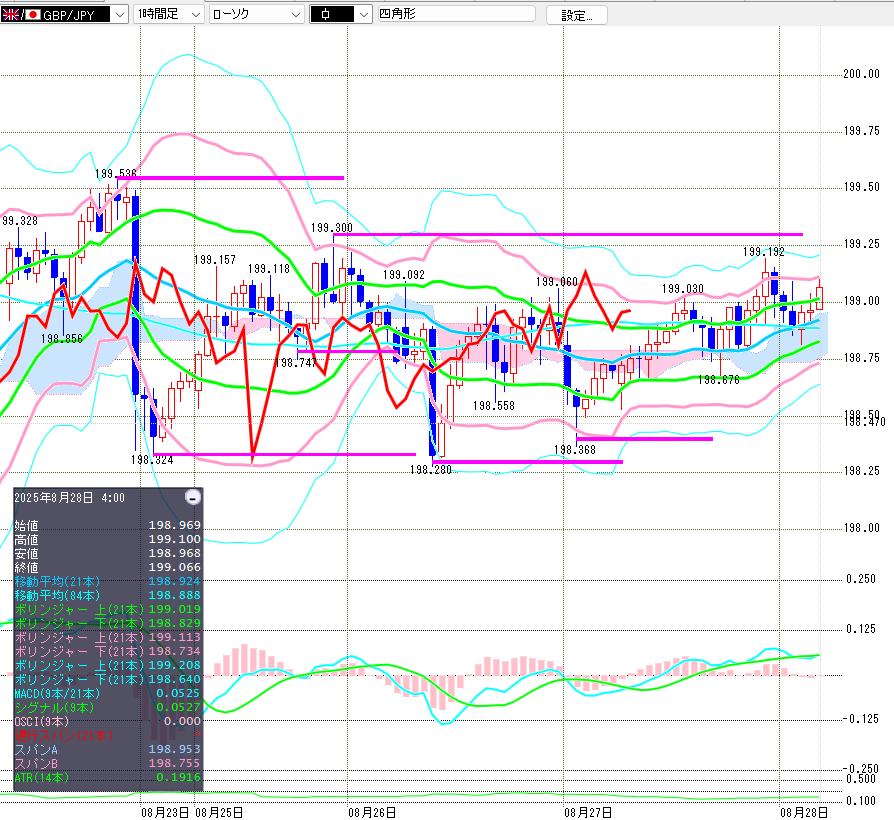Screen dimensions: 894x820
Task: Click the 08月25日 date axis label
Action: (219, 813)
